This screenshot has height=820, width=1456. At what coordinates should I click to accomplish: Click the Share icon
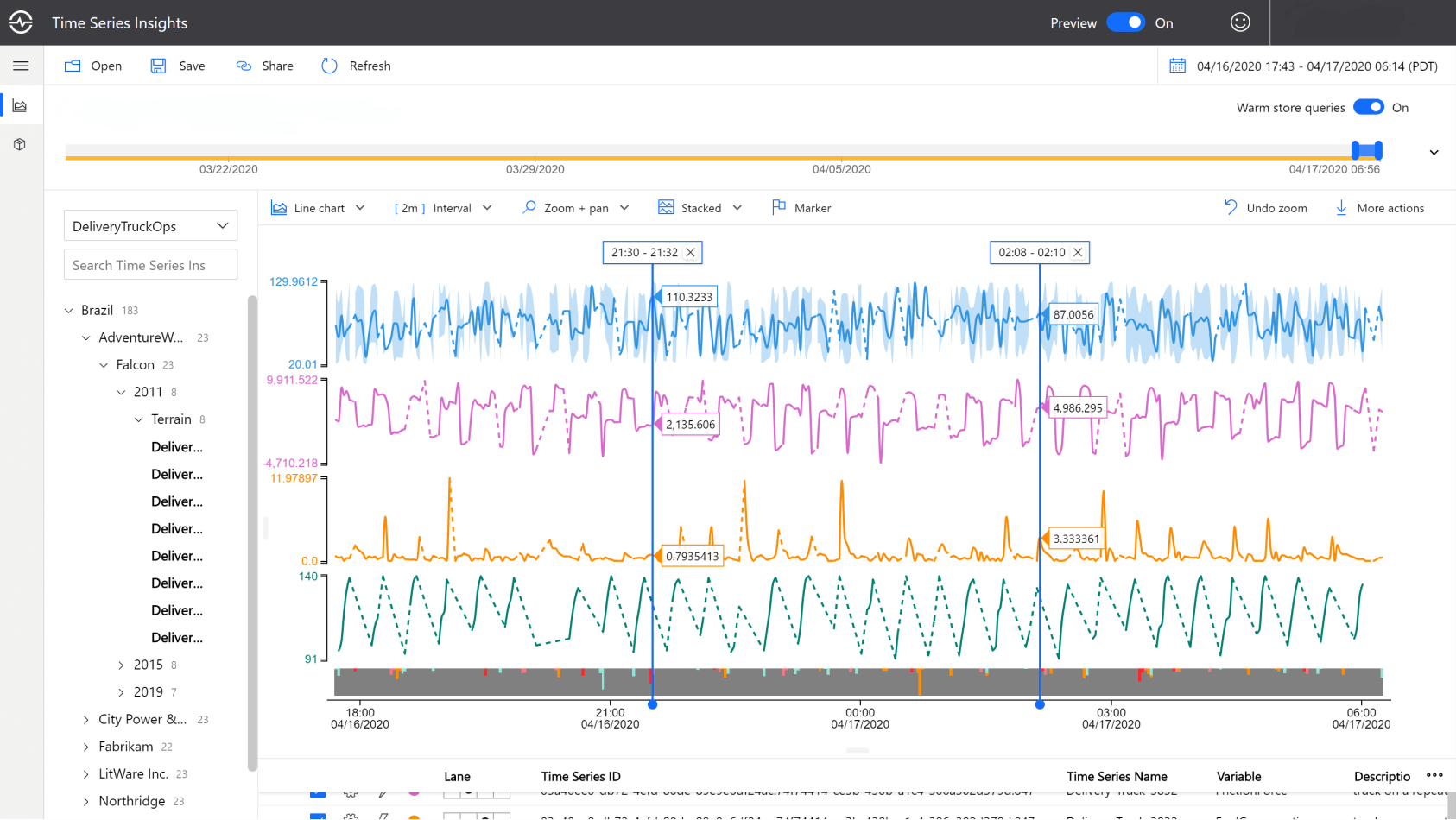(x=244, y=66)
